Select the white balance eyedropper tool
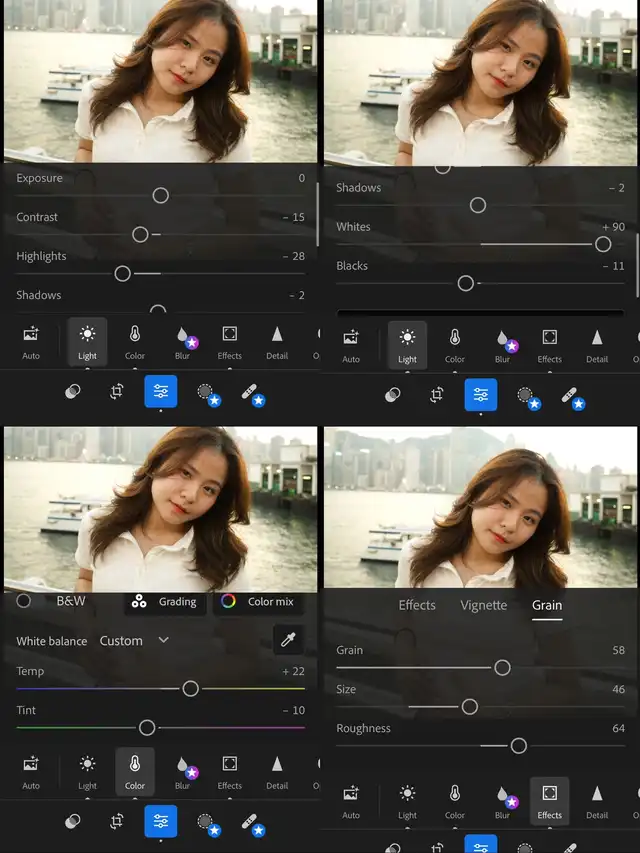Screen dimensions: 640x853 point(288,640)
